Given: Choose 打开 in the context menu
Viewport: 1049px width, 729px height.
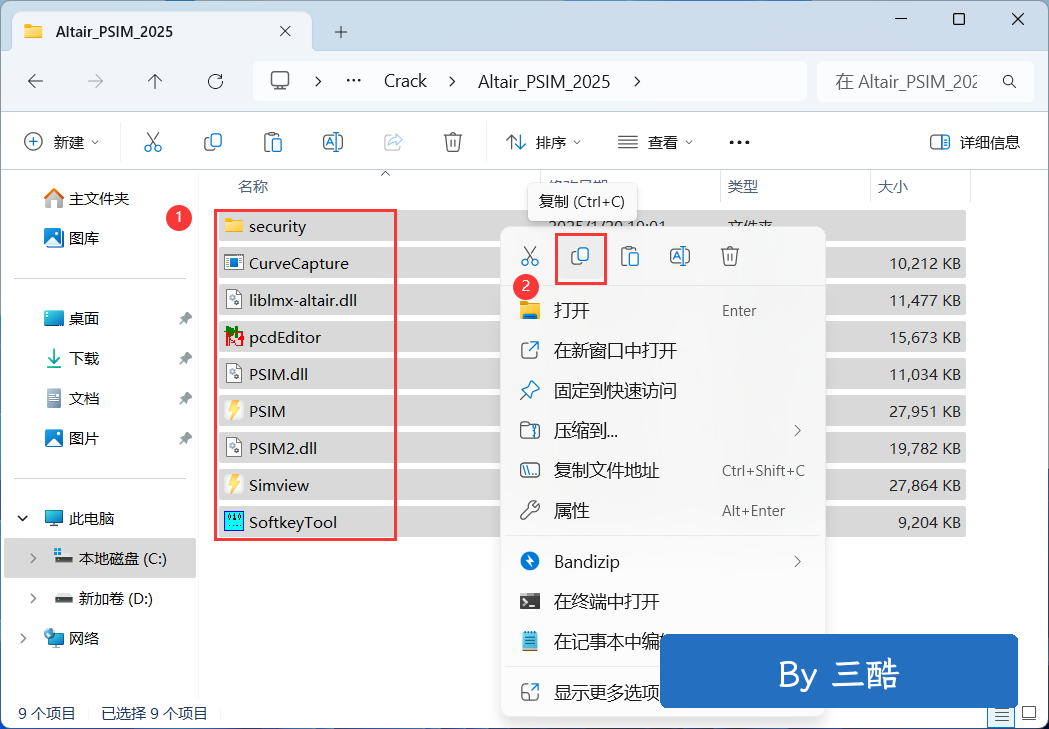Looking at the screenshot, I should (x=662, y=310).
